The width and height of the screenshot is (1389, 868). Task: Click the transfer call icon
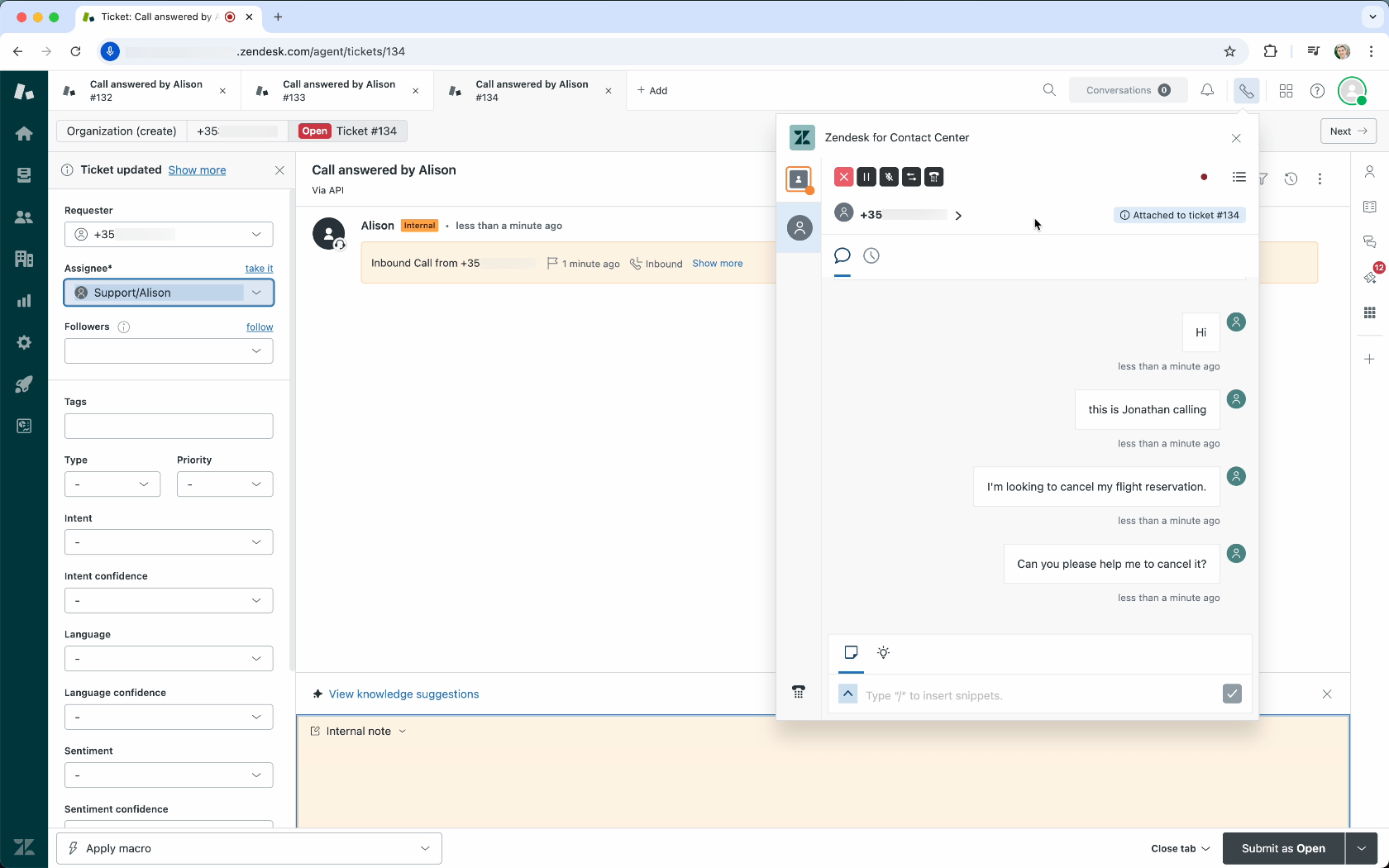911,177
